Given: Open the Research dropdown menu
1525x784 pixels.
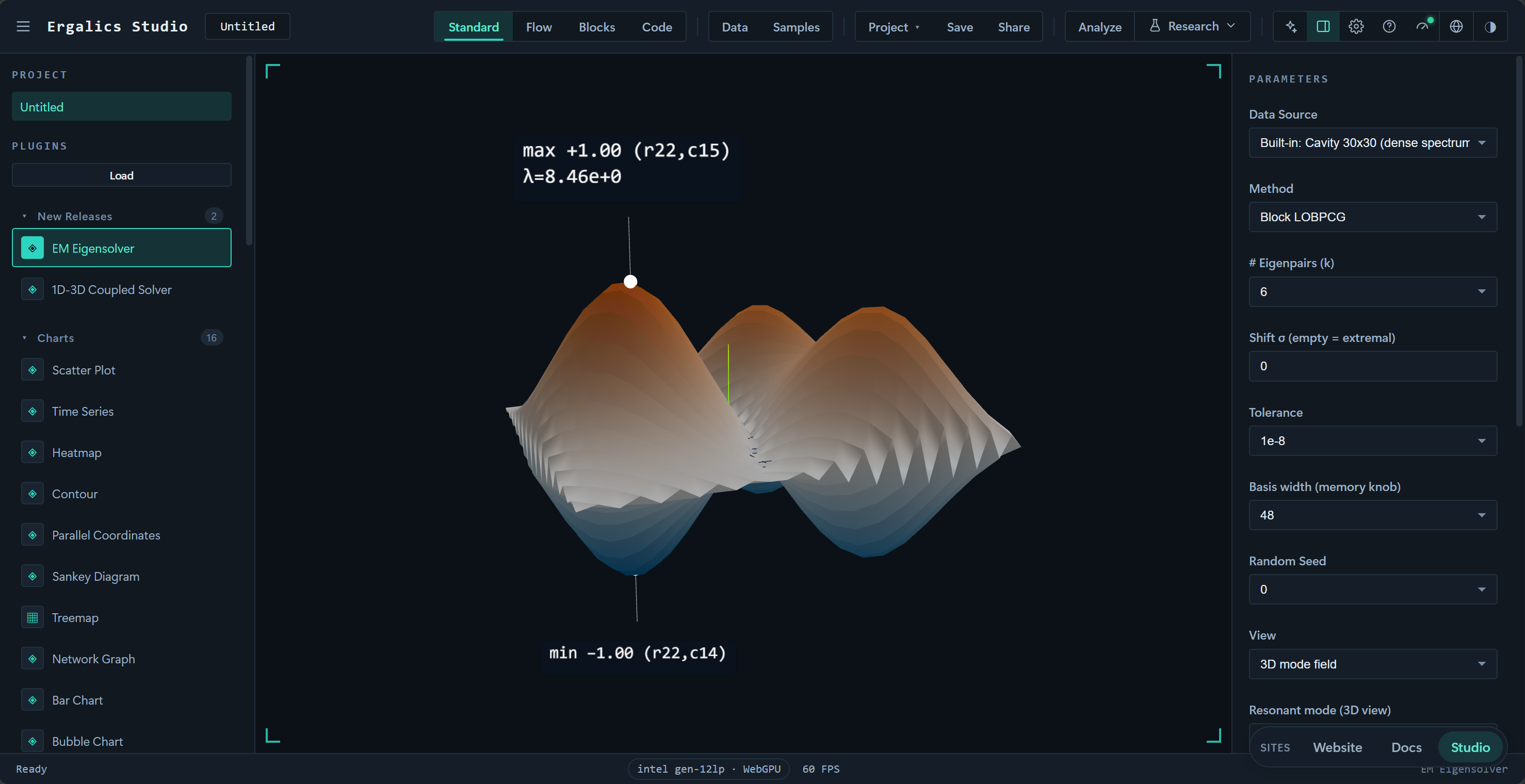Looking at the screenshot, I should coord(1192,27).
